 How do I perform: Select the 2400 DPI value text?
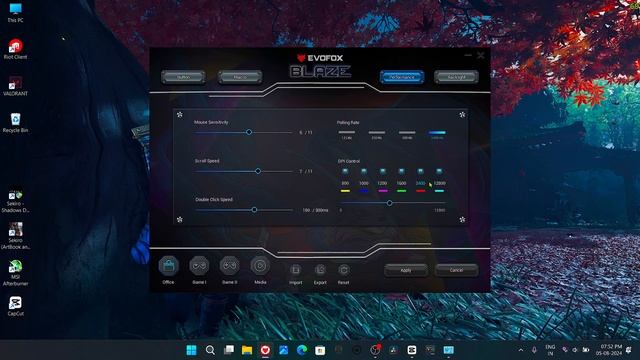[420, 183]
